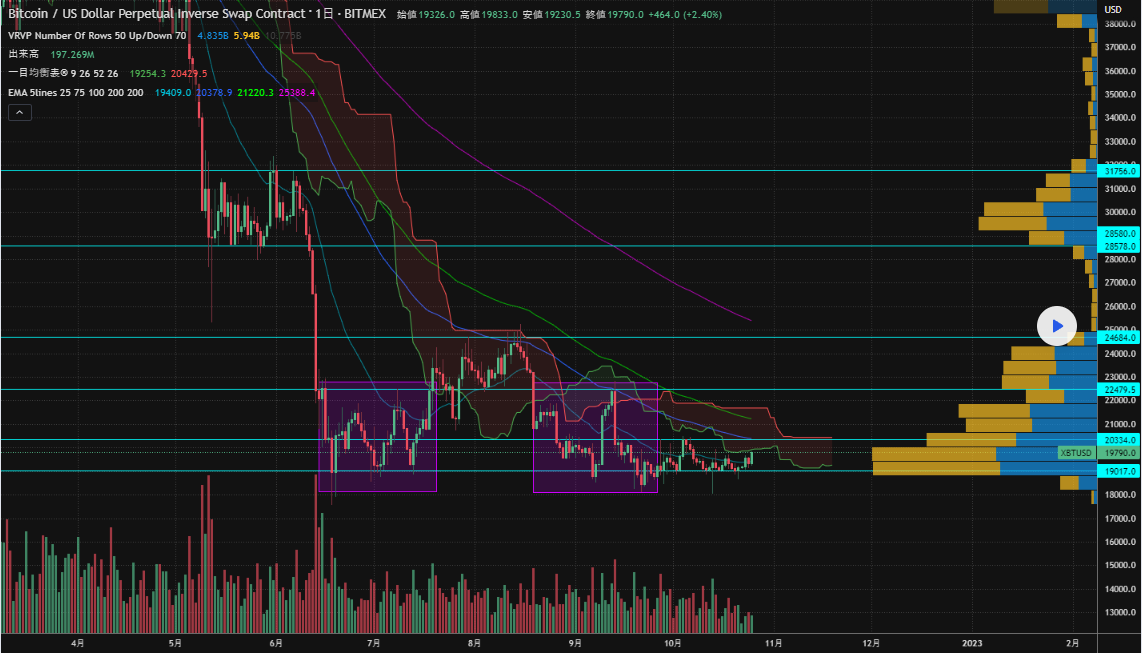Collapse the indicator legend using chevron button

[20, 113]
